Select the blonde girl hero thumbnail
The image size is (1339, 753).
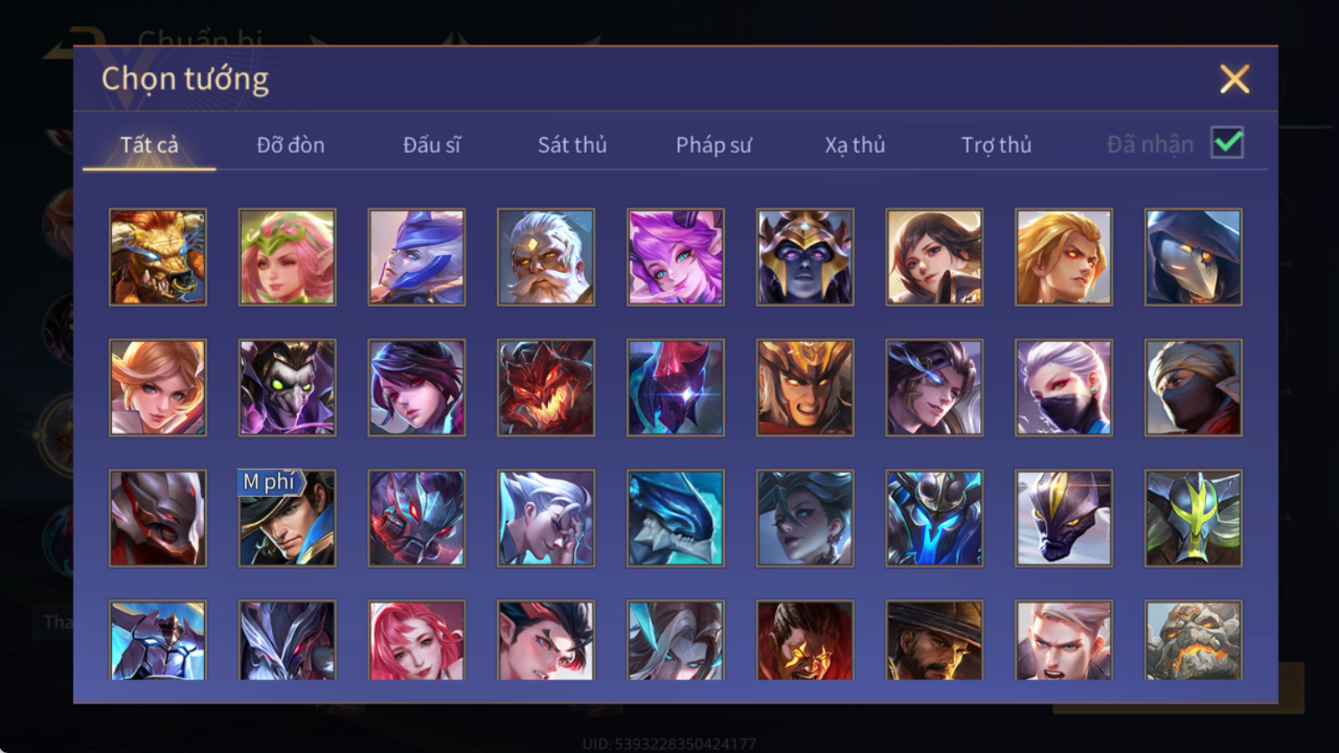[x=158, y=388]
